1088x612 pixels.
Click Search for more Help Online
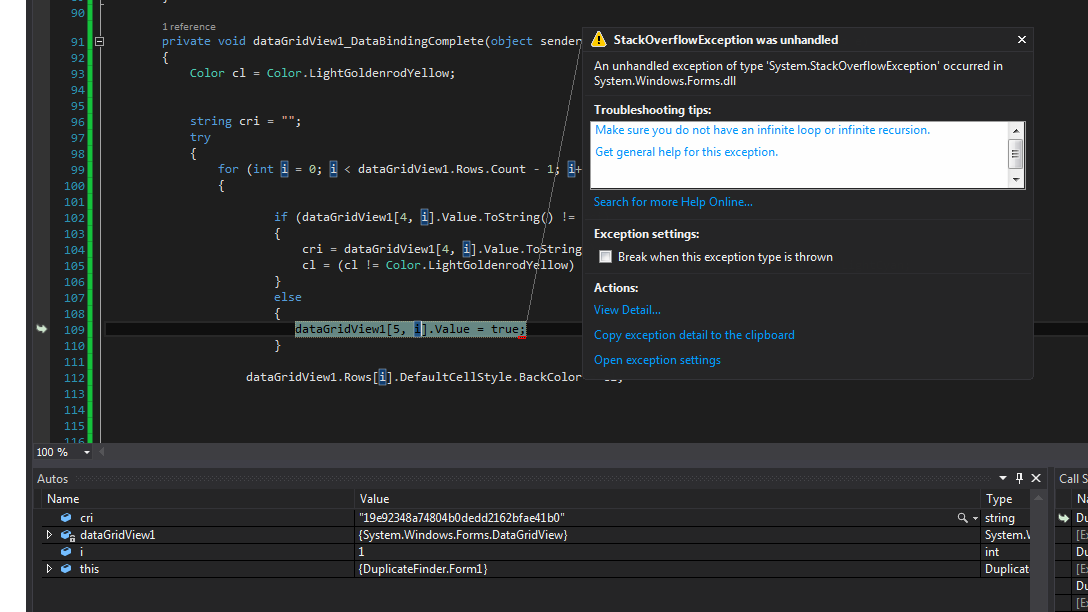coord(673,202)
